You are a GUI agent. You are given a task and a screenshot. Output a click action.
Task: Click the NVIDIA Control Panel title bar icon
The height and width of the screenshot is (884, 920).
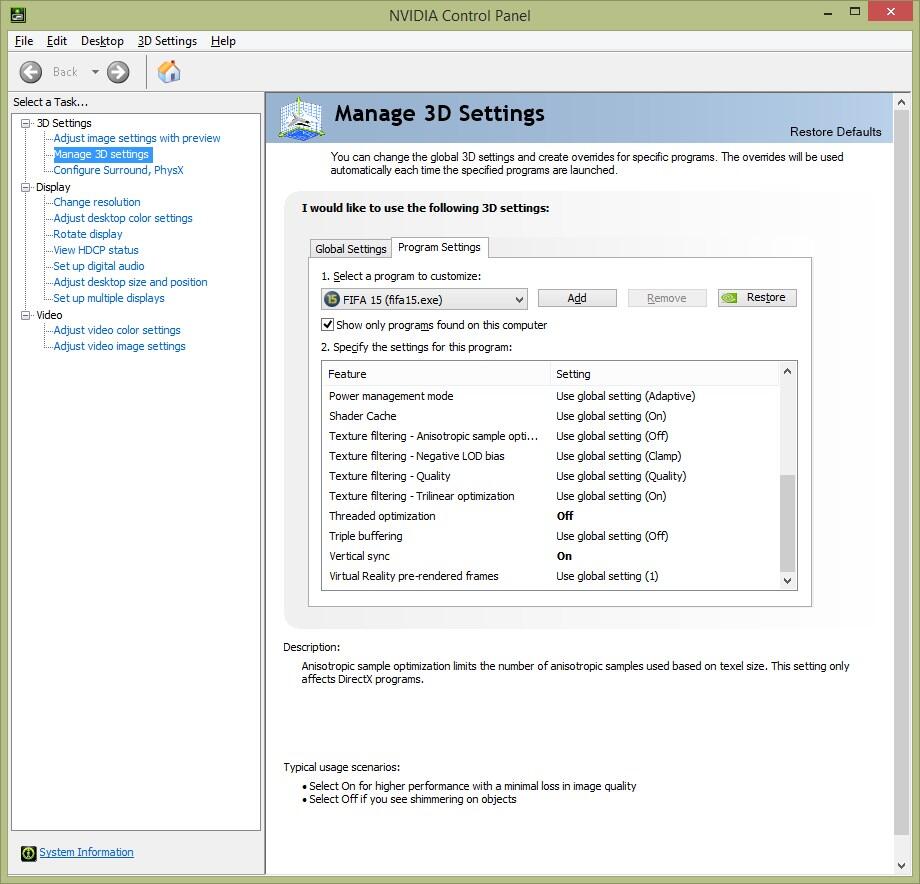click(x=18, y=15)
